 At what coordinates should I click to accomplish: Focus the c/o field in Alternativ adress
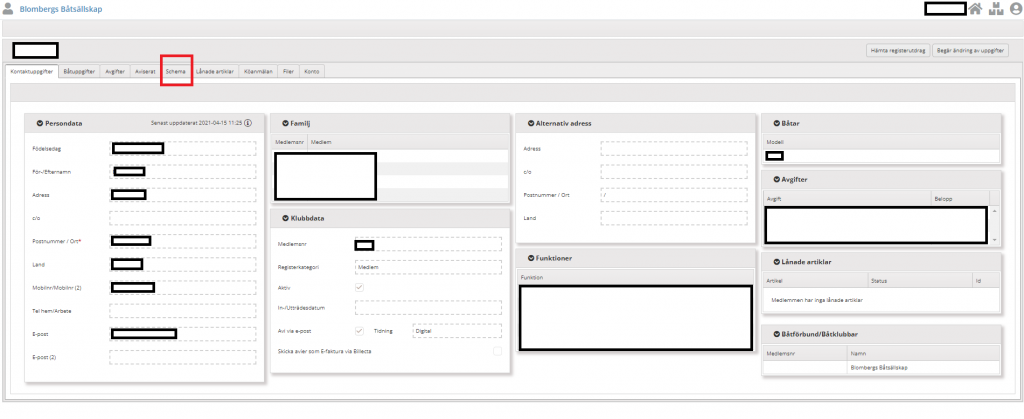[x=674, y=172]
